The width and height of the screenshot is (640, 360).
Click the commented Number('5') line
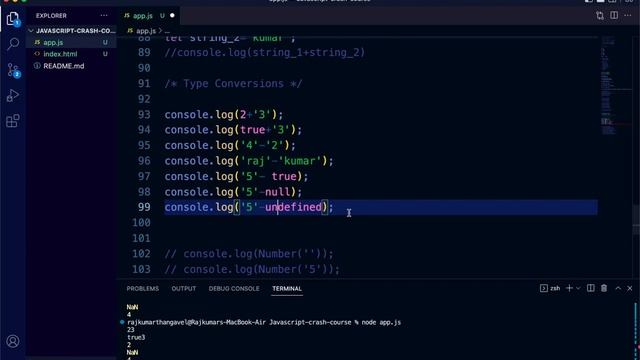point(252,269)
